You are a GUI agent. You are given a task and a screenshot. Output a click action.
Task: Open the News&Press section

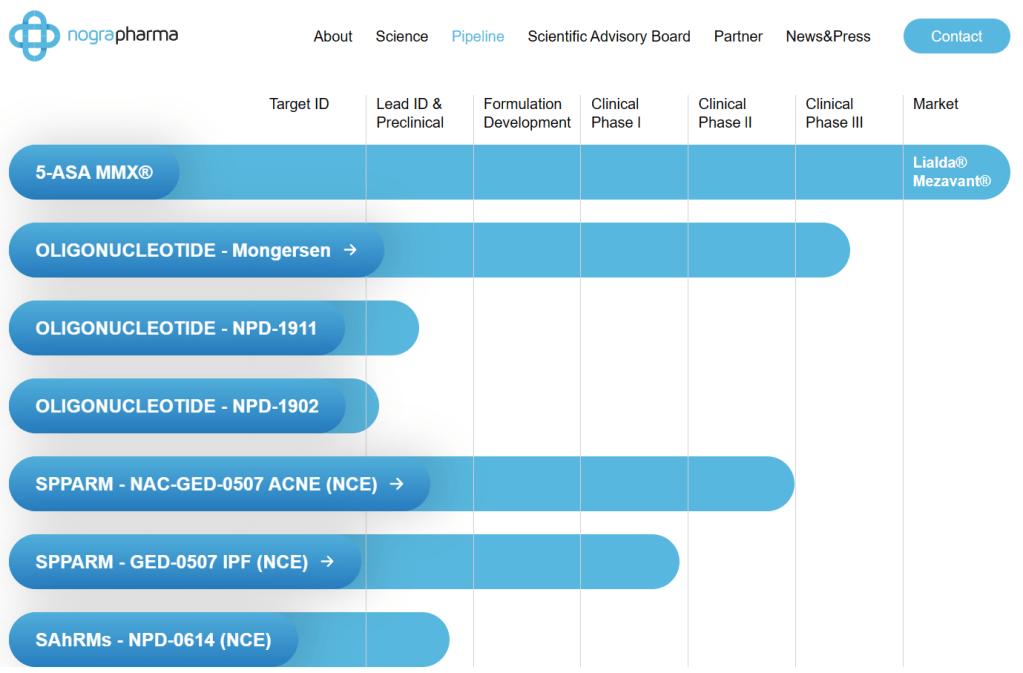pos(828,36)
